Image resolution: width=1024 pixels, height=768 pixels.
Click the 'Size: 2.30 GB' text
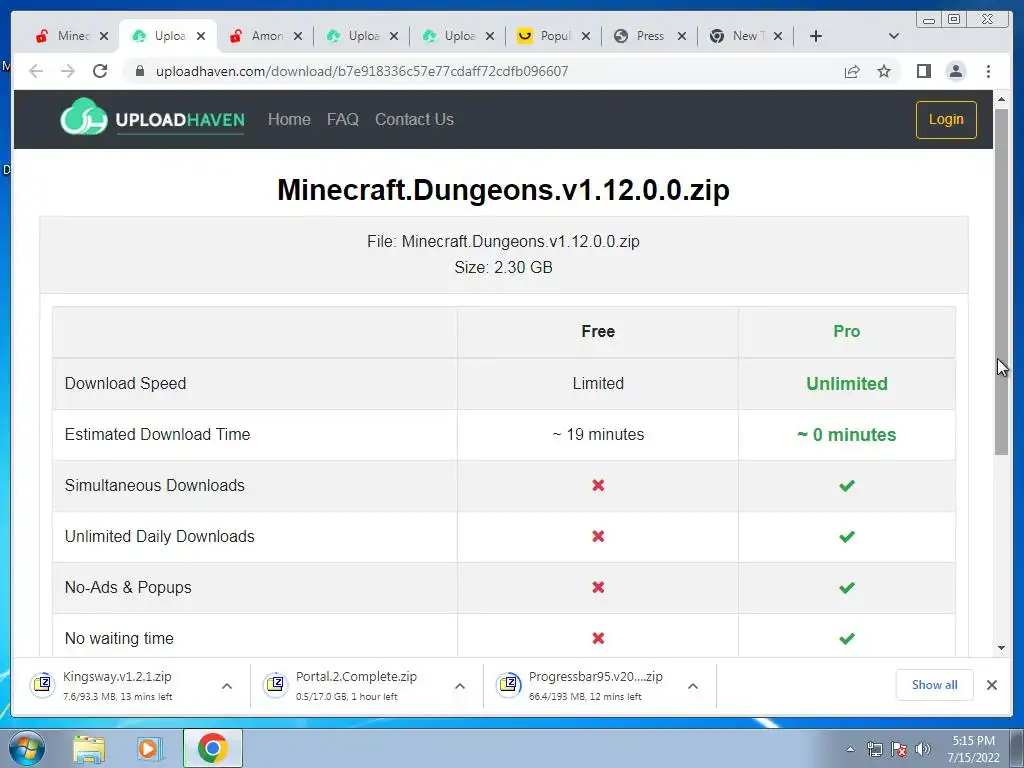tap(504, 267)
